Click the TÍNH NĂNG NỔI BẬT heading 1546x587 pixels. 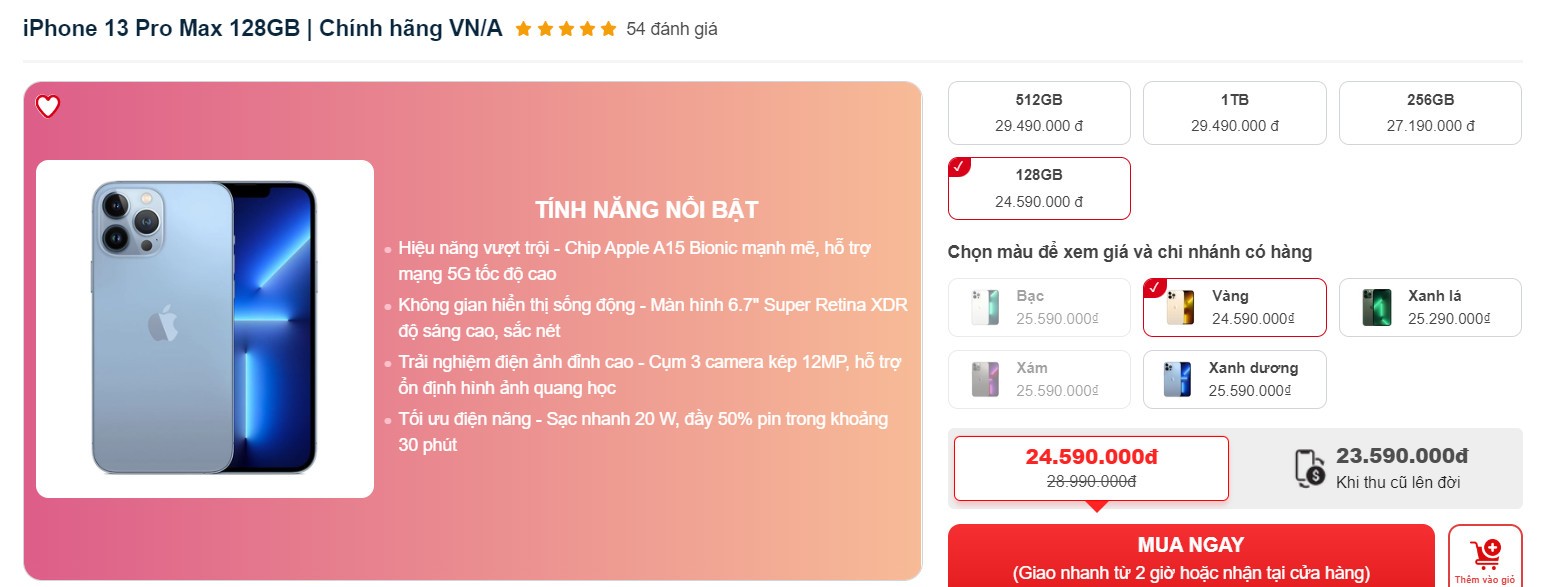[x=647, y=210]
